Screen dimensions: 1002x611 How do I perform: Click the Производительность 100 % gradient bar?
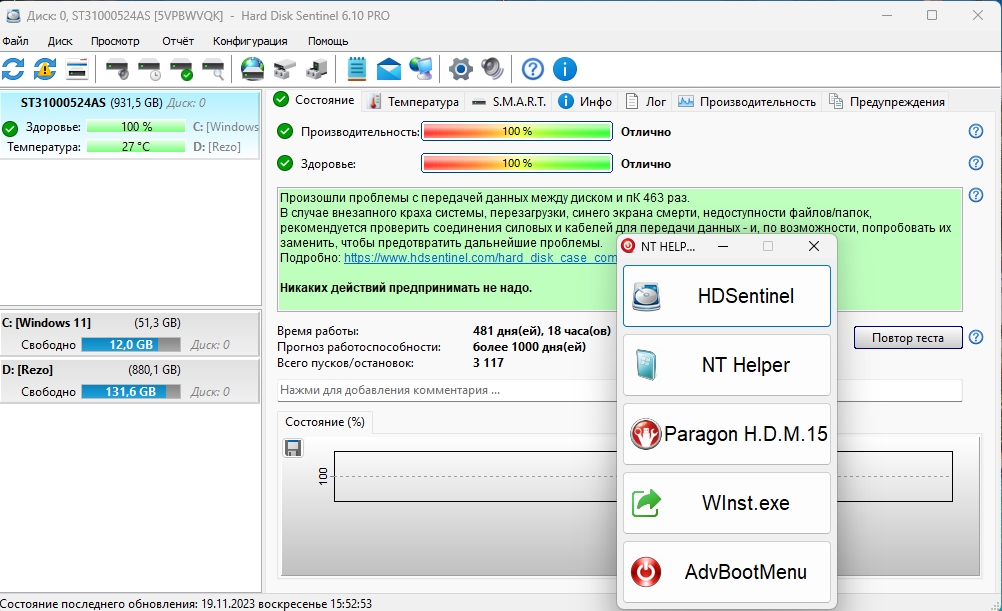(516, 131)
